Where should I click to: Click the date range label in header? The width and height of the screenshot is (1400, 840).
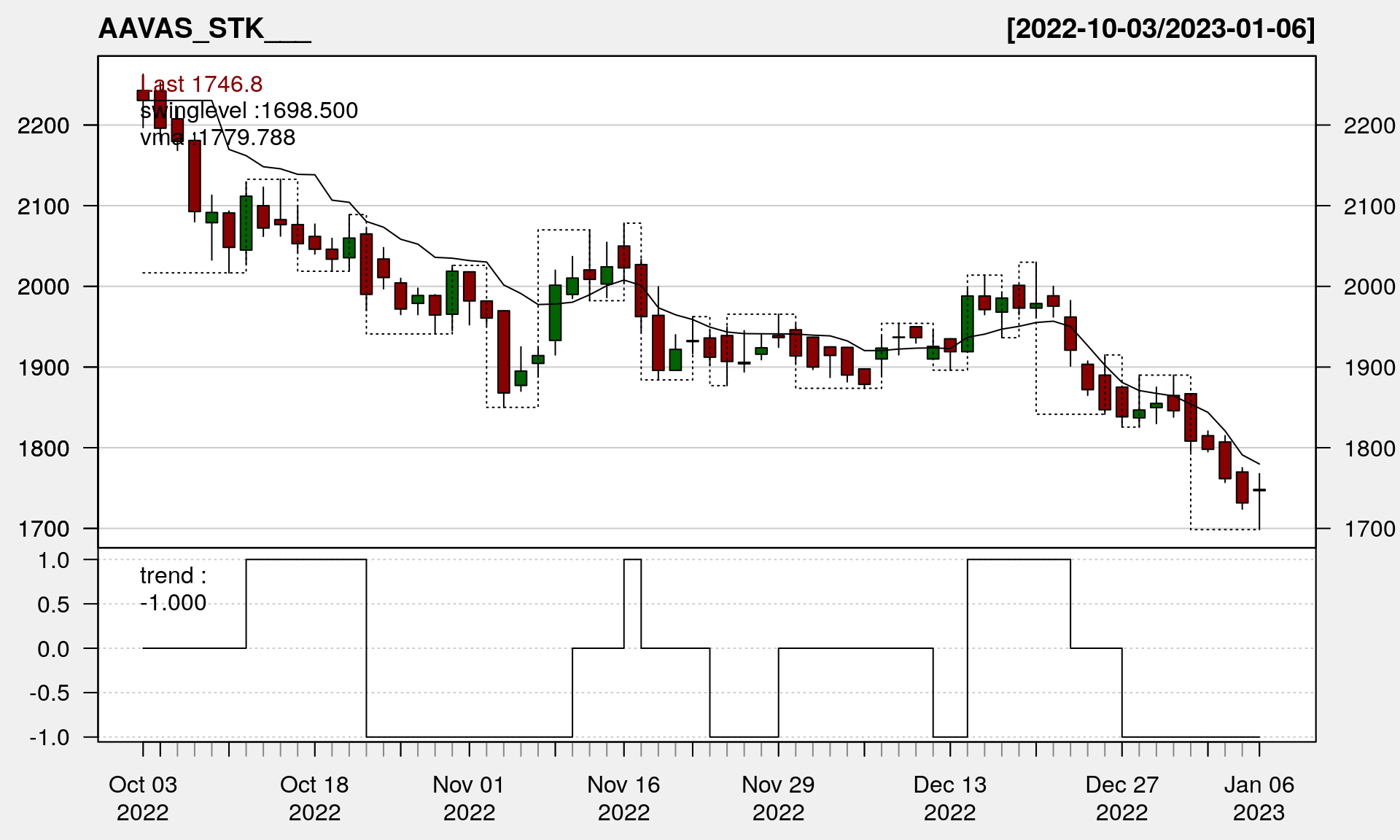coord(1160,29)
